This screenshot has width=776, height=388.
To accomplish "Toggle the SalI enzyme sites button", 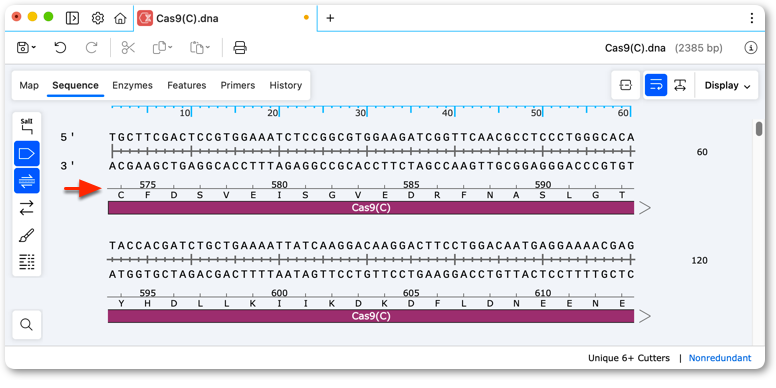I will pos(26,126).
